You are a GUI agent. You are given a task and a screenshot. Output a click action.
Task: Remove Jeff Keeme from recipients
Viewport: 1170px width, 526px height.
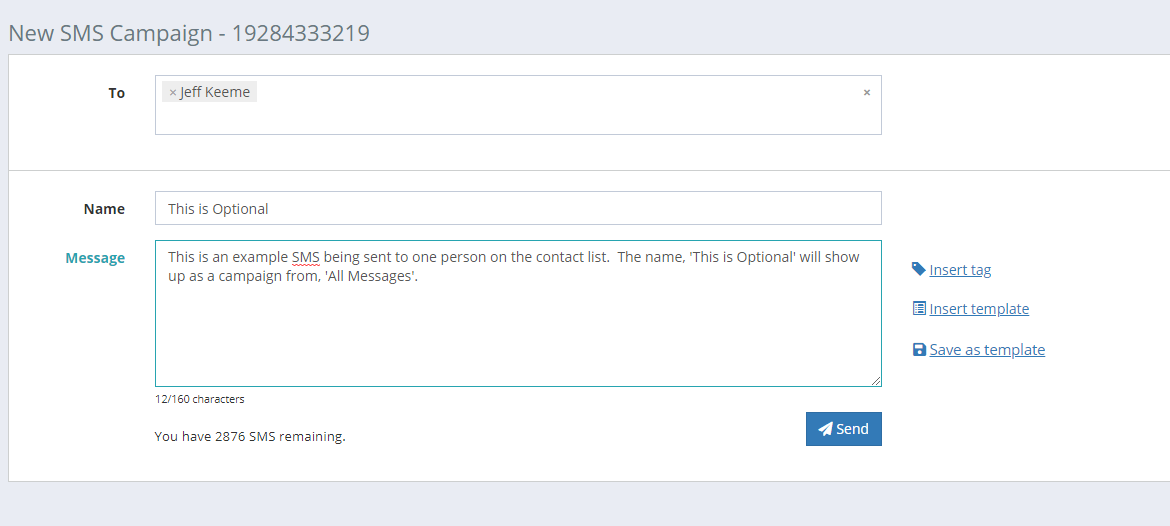tap(173, 93)
